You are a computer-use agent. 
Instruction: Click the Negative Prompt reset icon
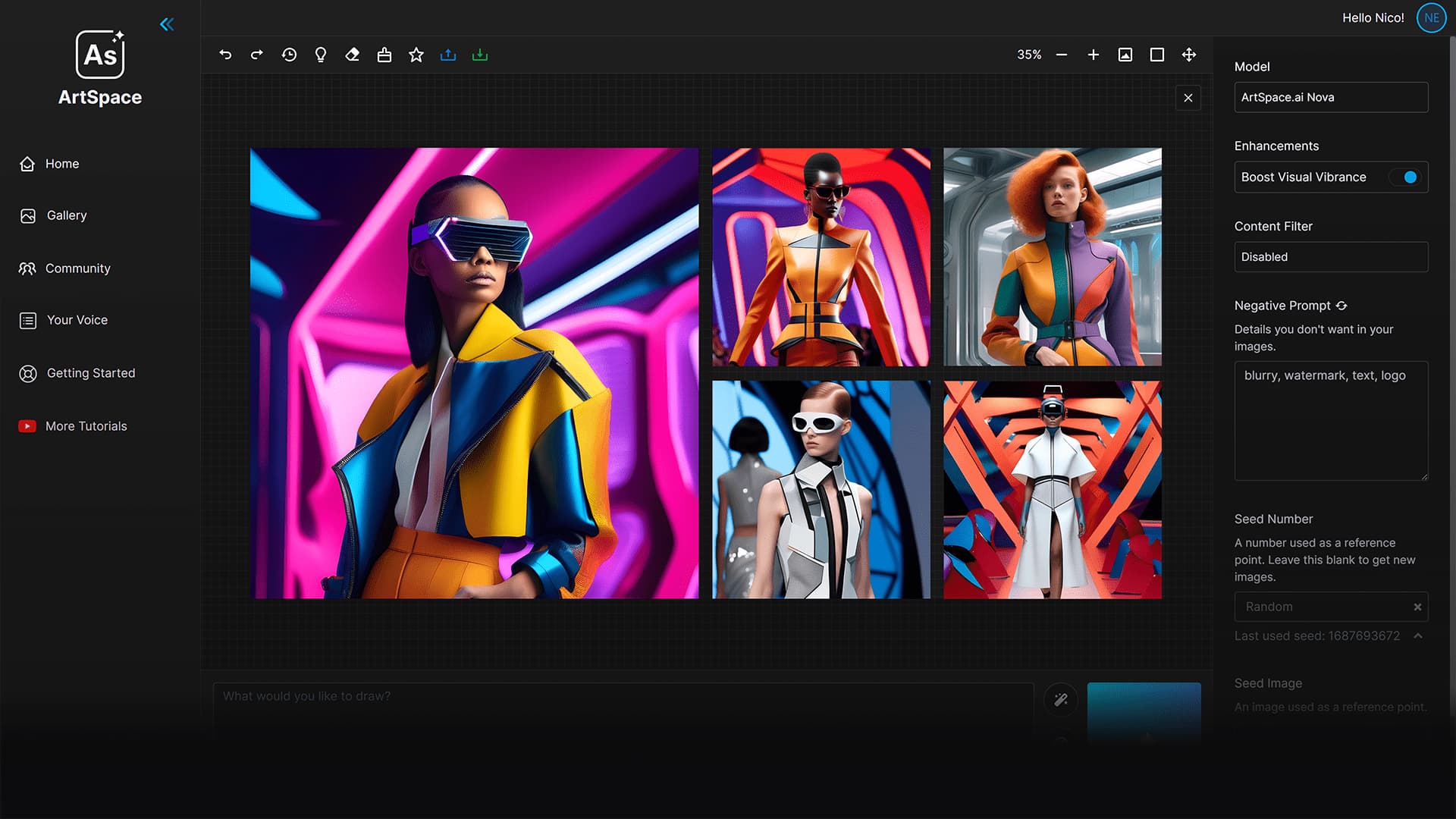click(x=1342, y=306)
